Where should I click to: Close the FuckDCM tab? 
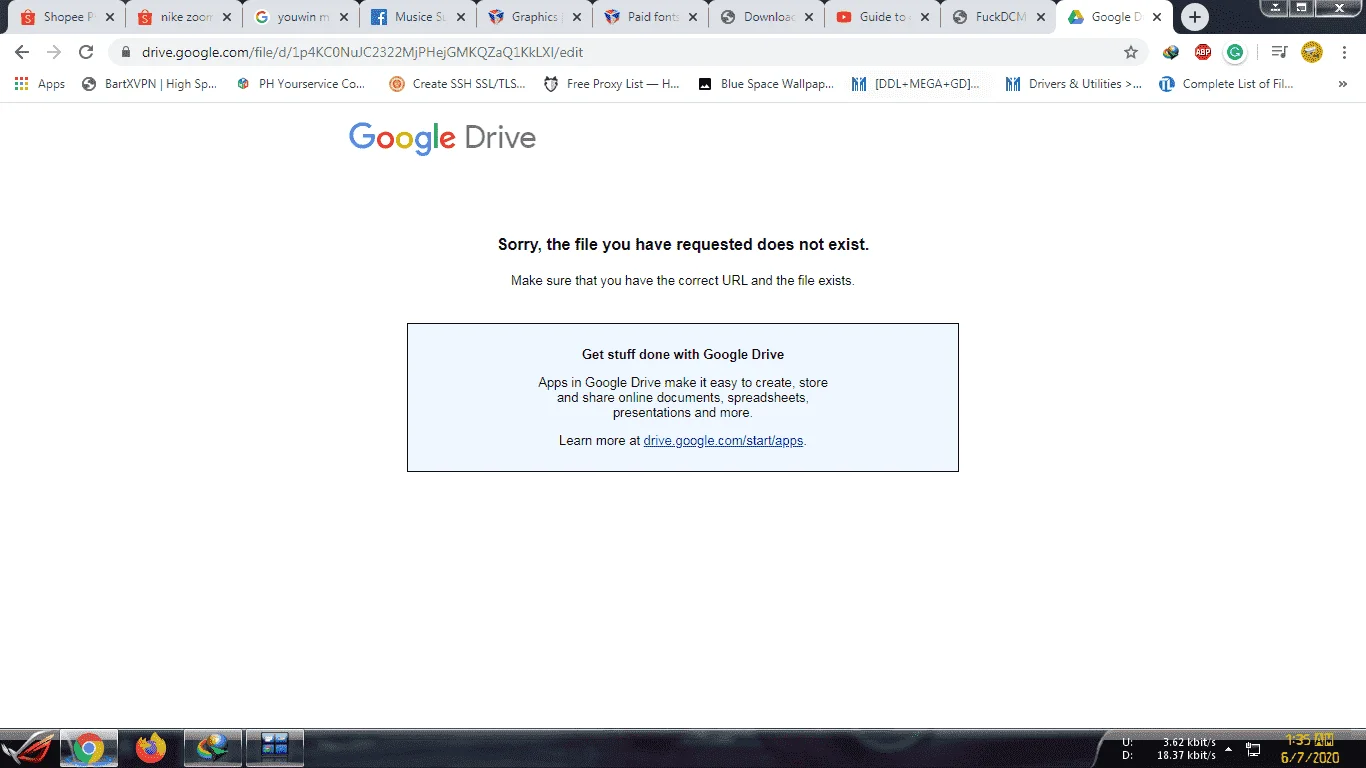(x=1041, y=17)
